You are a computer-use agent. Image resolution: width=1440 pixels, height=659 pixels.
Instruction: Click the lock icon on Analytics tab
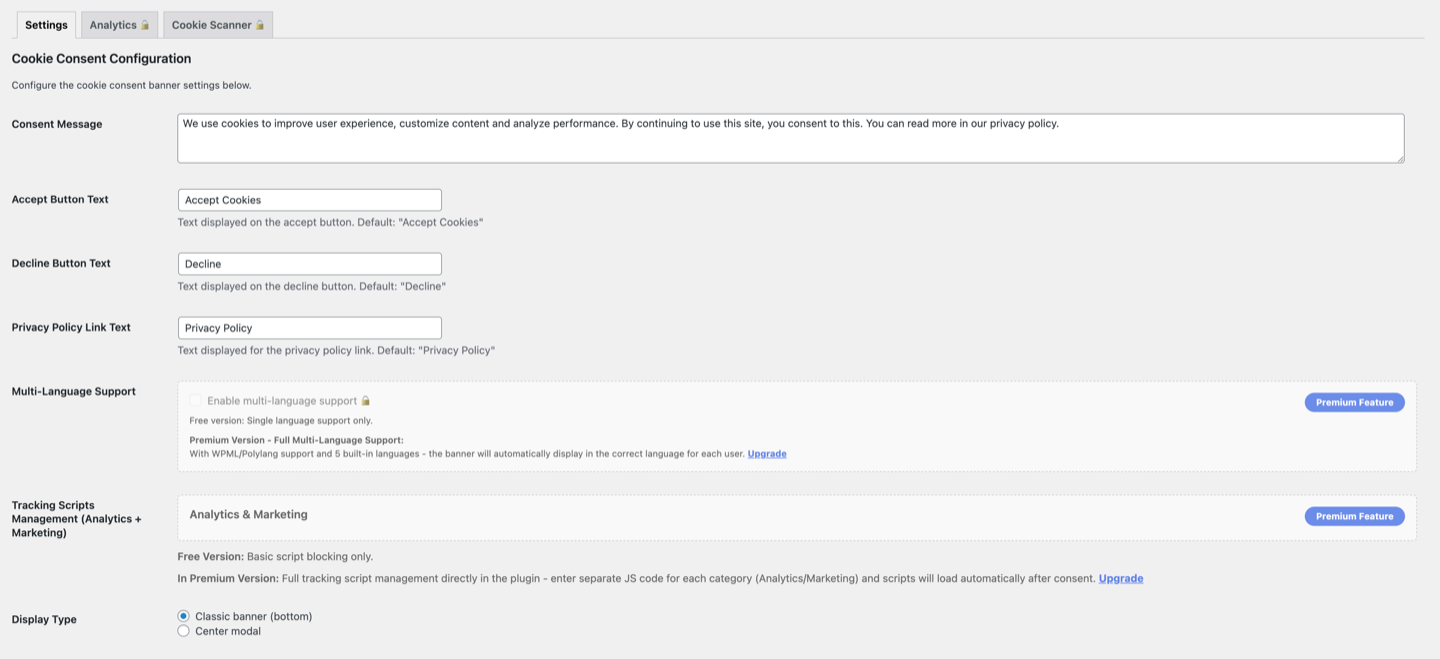(146, 24)
